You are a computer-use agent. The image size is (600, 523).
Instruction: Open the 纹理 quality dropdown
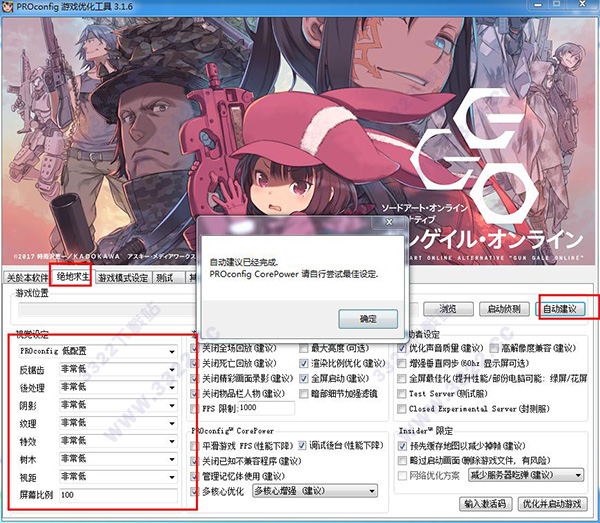118,423
